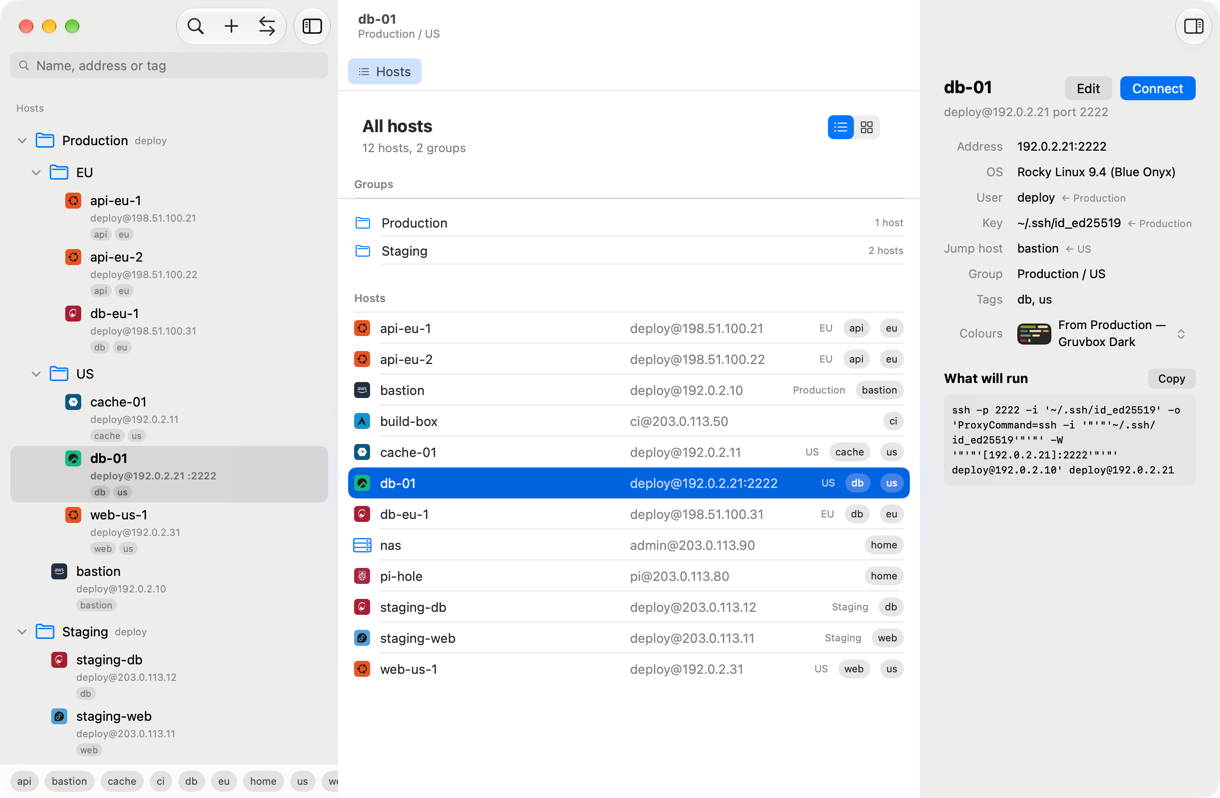1220x798 pixels.
Task: Click the Rocky Linux 9.4 OS value
Action: (x=1096, y=172)
